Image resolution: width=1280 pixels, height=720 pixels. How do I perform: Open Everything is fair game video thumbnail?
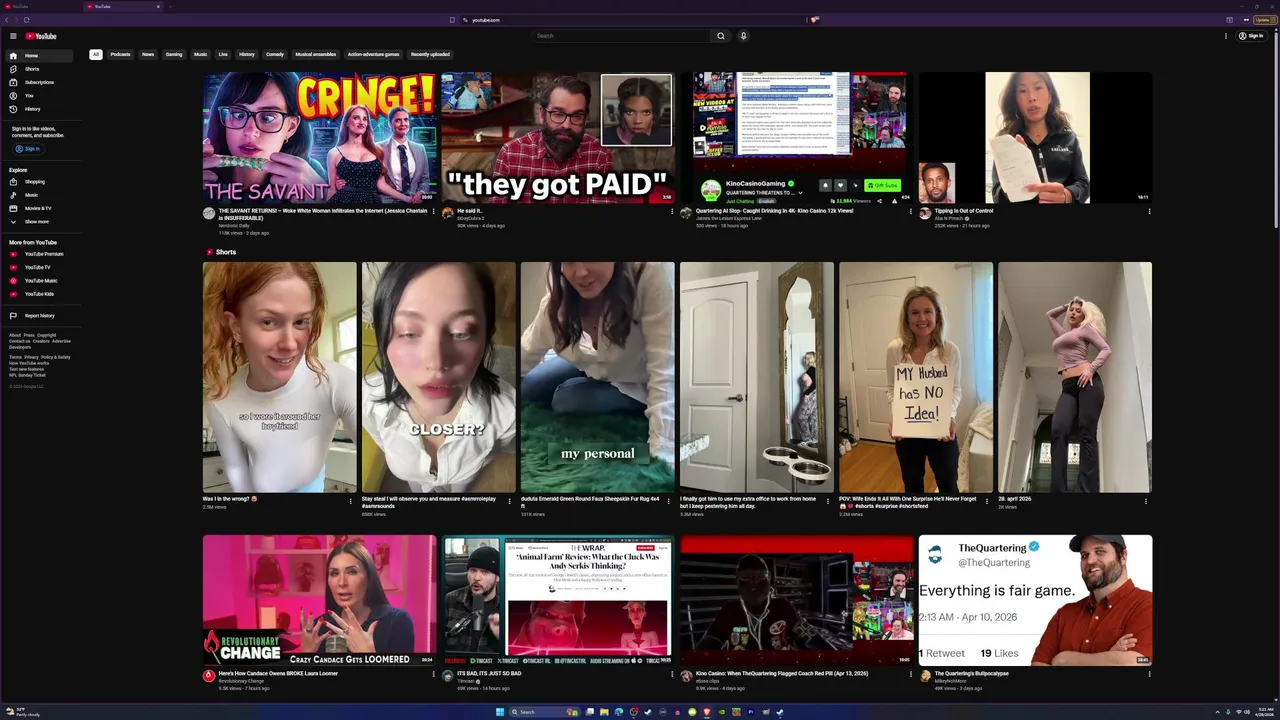pyautogui.click(x=1035, y=600)
